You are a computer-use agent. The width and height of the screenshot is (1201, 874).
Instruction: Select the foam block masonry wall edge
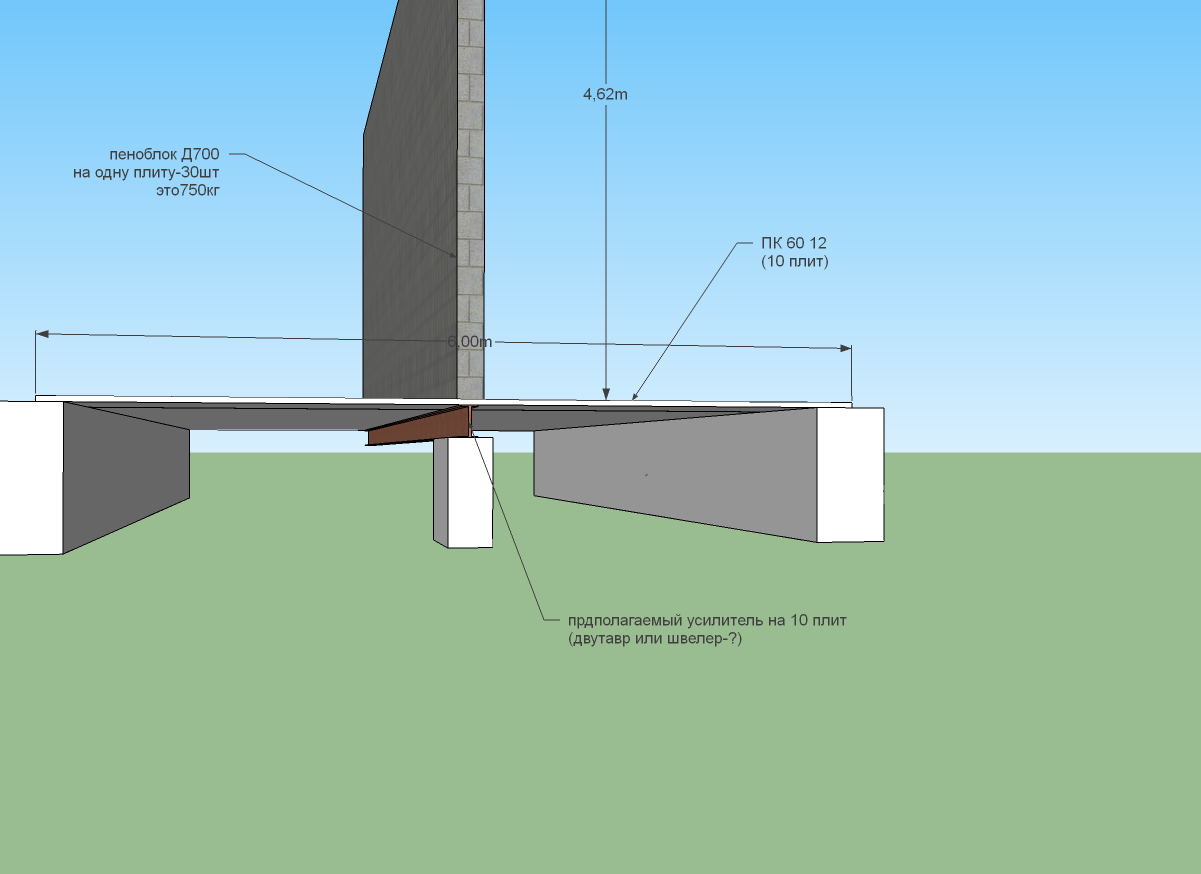tap(471, 200)
